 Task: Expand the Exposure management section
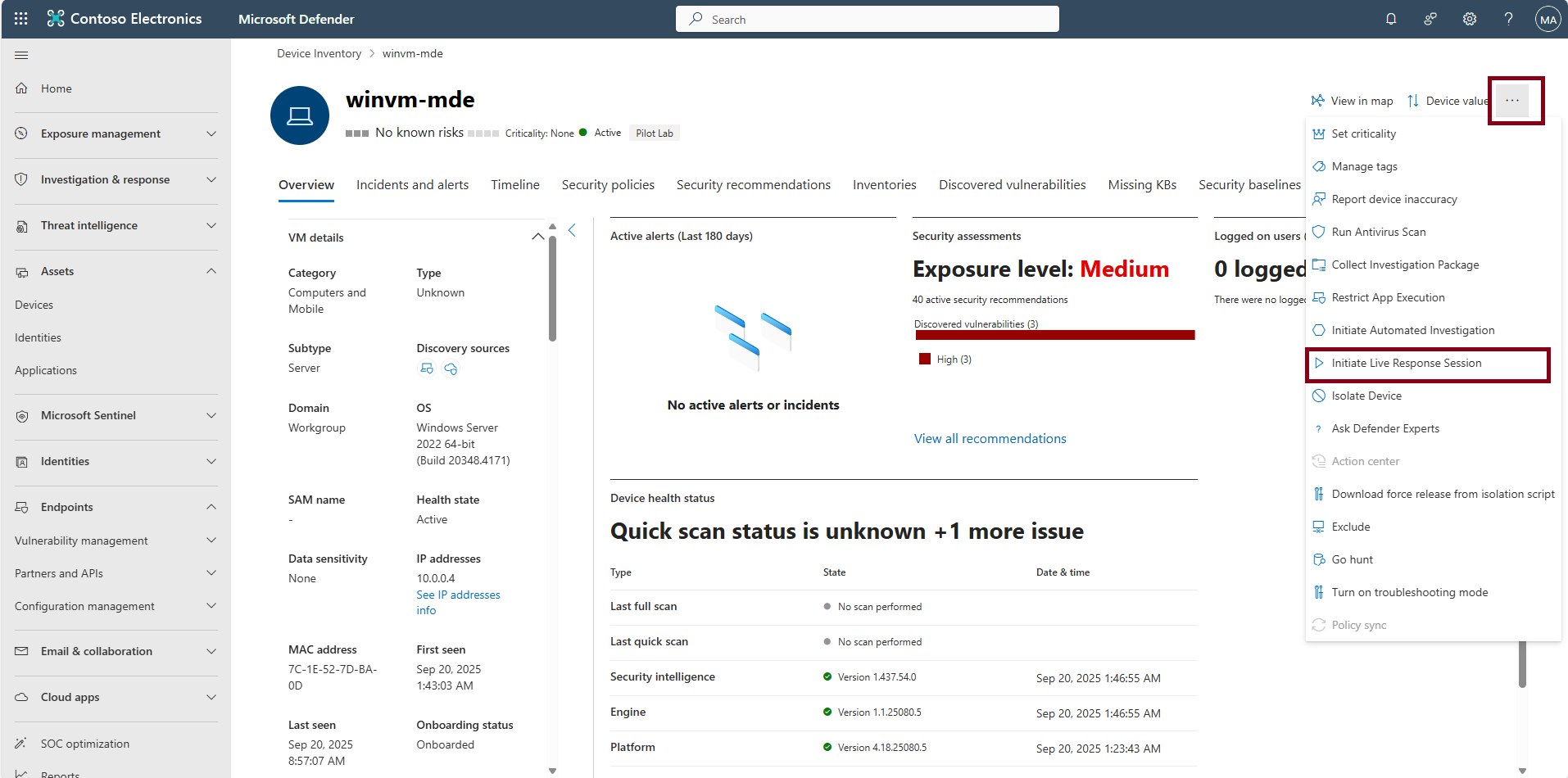[211, 133]
